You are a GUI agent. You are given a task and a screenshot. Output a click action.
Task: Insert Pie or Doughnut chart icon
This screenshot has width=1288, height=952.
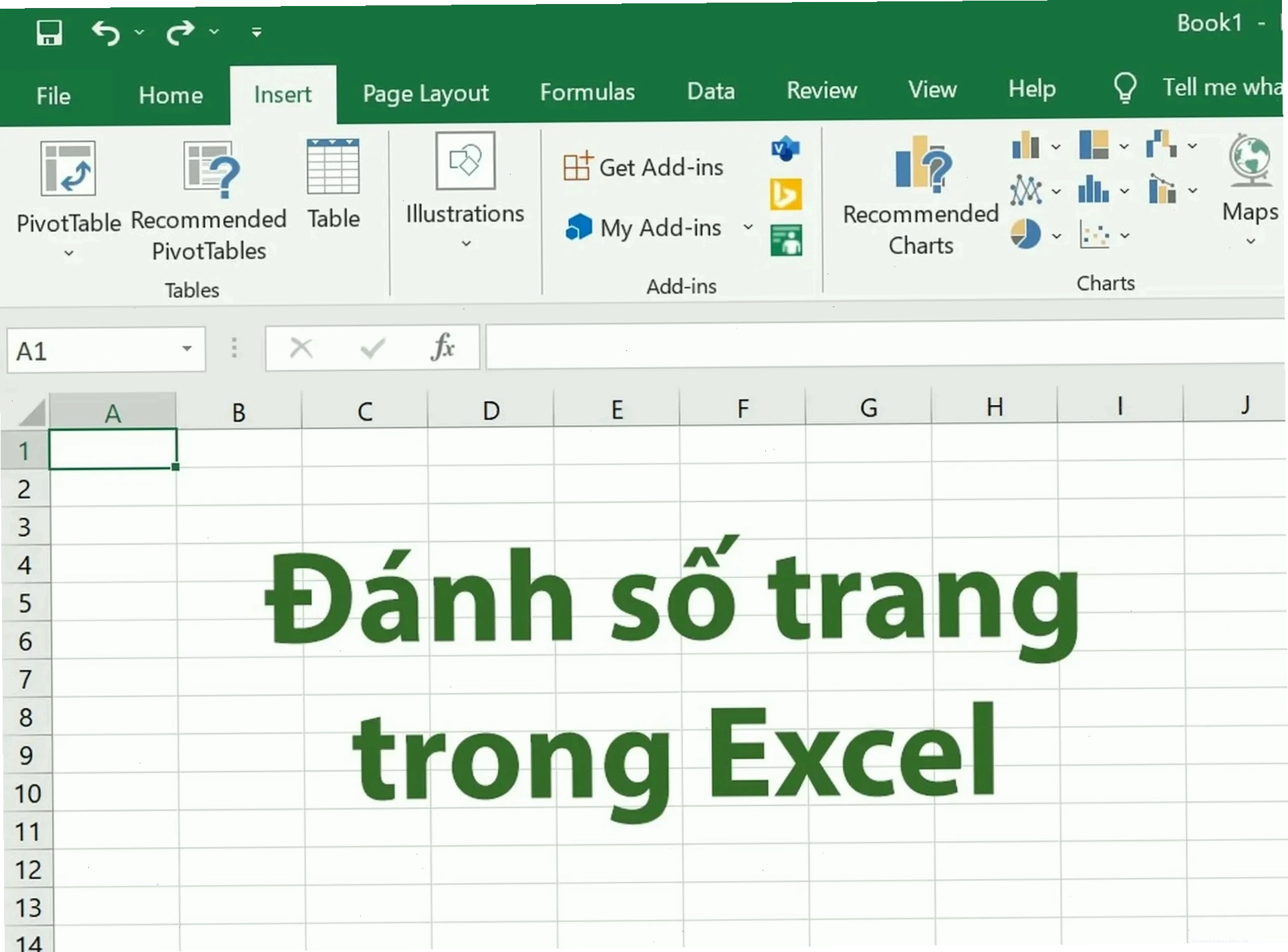pos(1026,234)
